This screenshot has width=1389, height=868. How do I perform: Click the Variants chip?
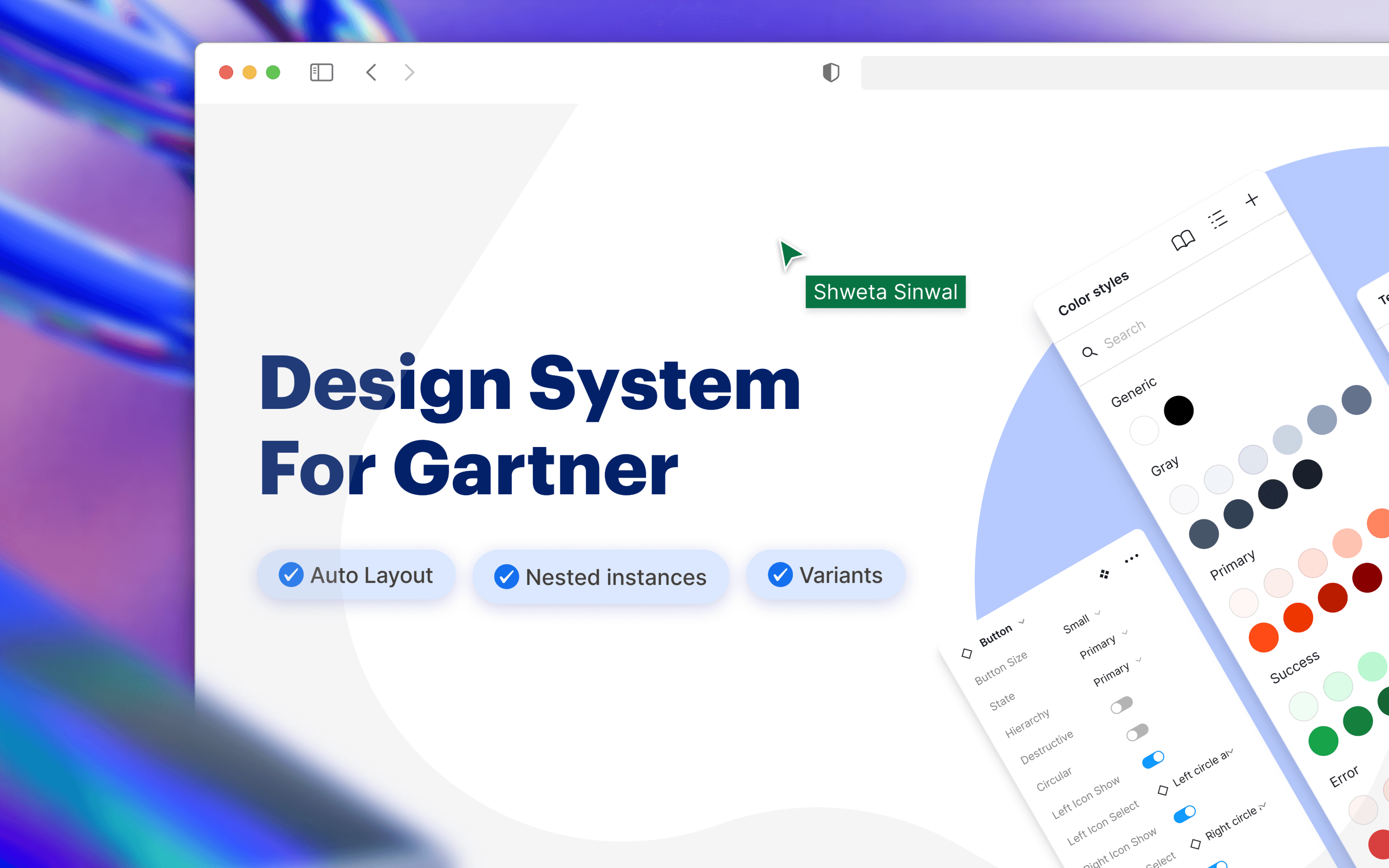825,575
